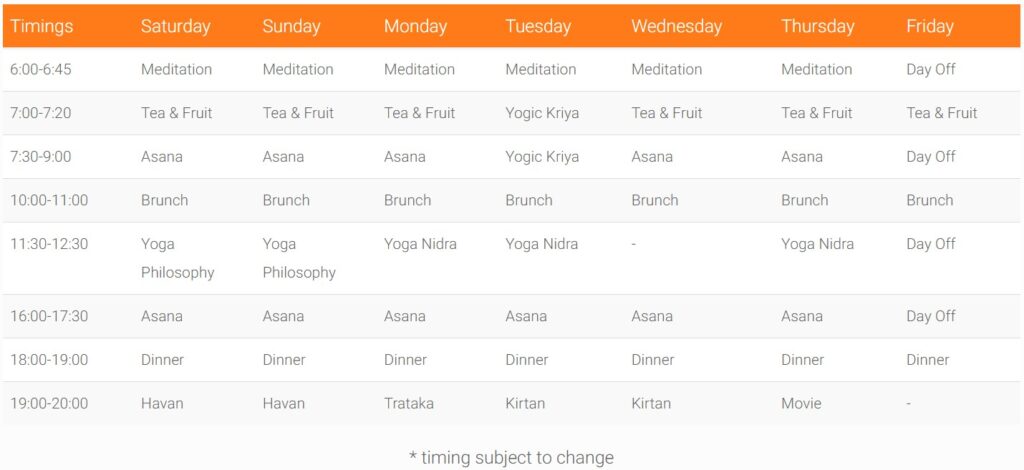Select the Saturday column header
The height and width of the screenshot is (470, 1024).
[174, 27]
